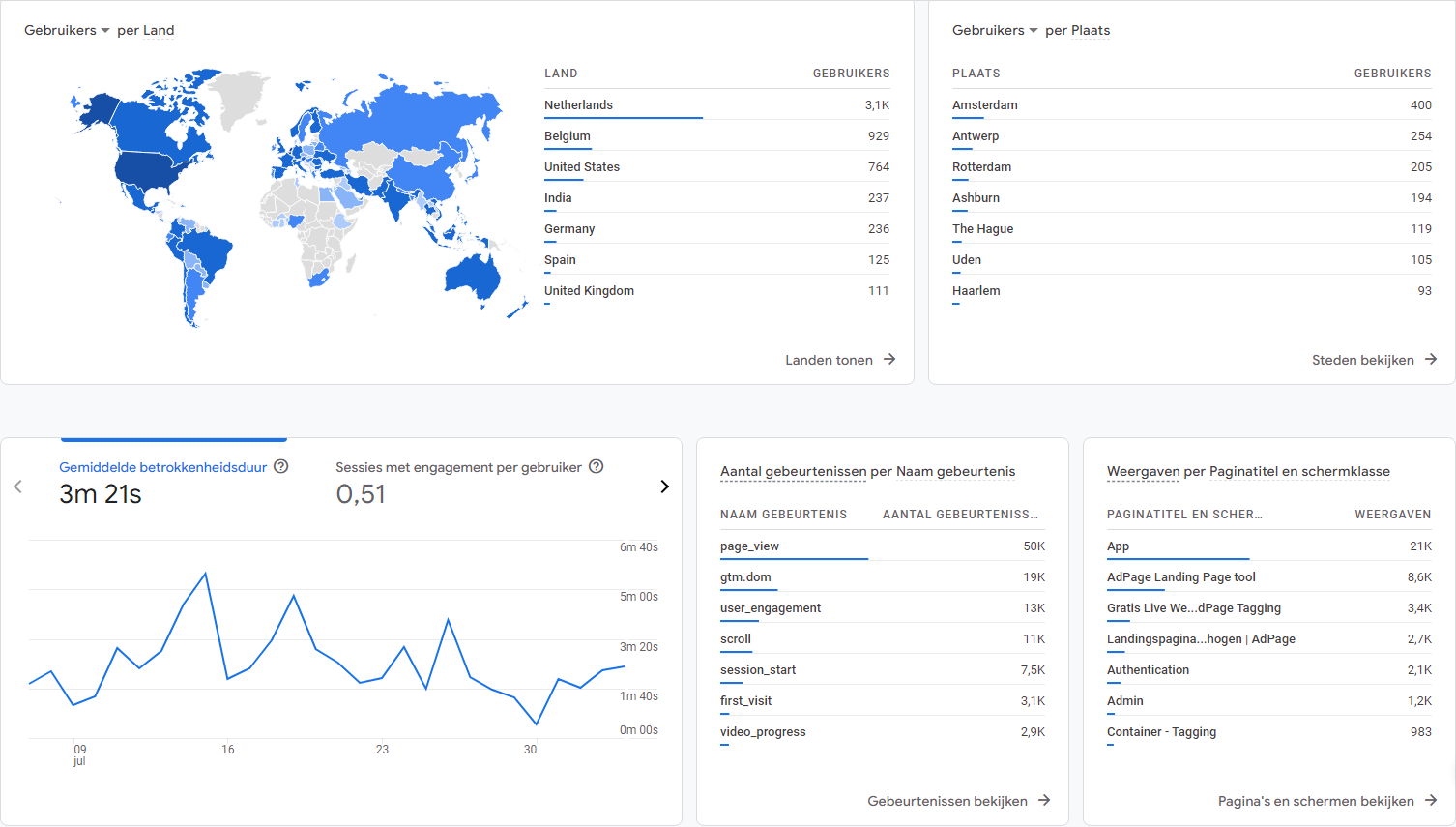Image resolution: width=1456 pixels, height=827 pixels.
Task: Select Sessies met engagement per gebruiker tab
Action: pos(470,482)
